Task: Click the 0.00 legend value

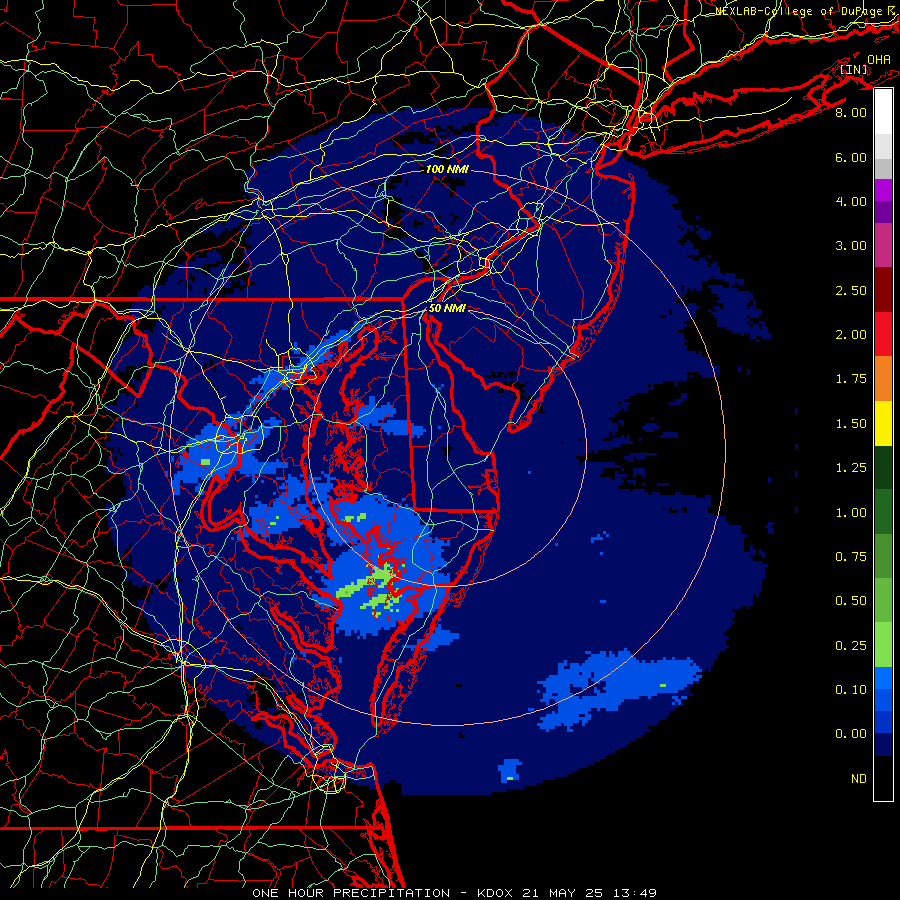Action: point(851,734)
